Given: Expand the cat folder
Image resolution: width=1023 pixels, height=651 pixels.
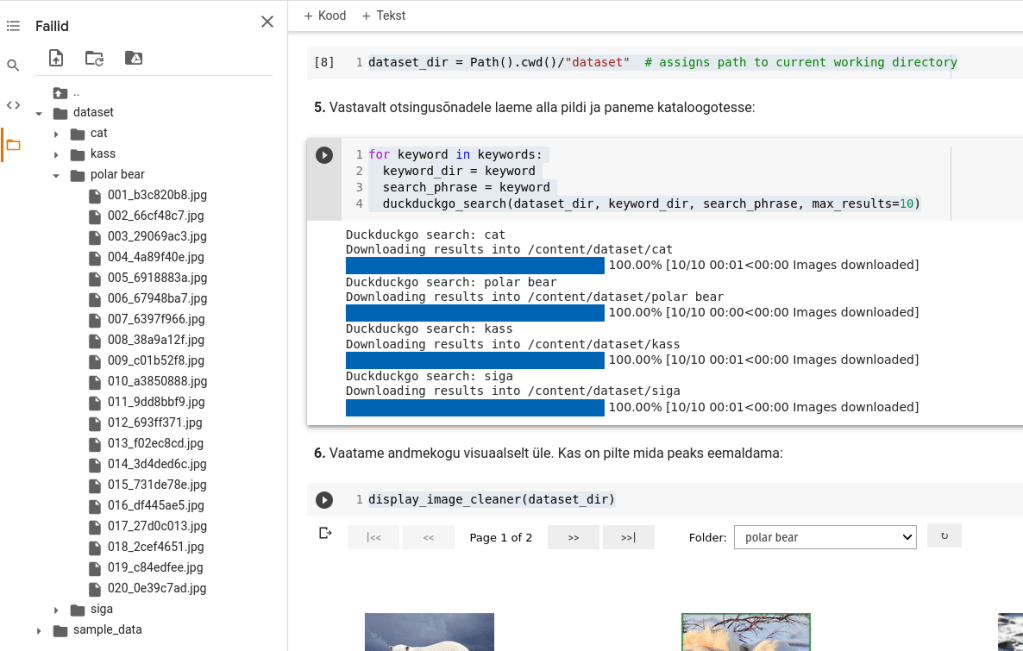Looking at the screenshot, I should coord(57,134).
